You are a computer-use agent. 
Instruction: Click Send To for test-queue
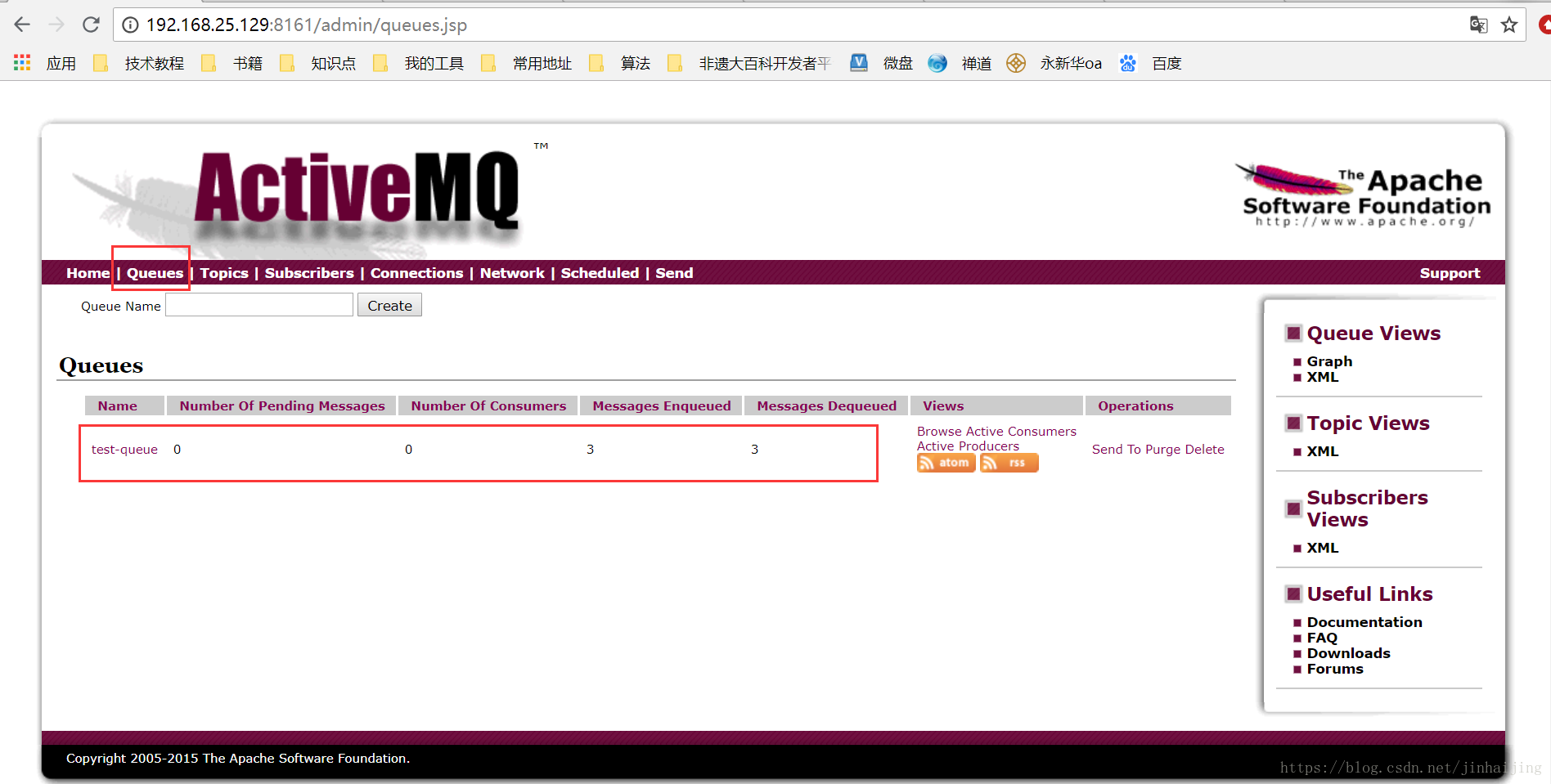[1117, 449]
